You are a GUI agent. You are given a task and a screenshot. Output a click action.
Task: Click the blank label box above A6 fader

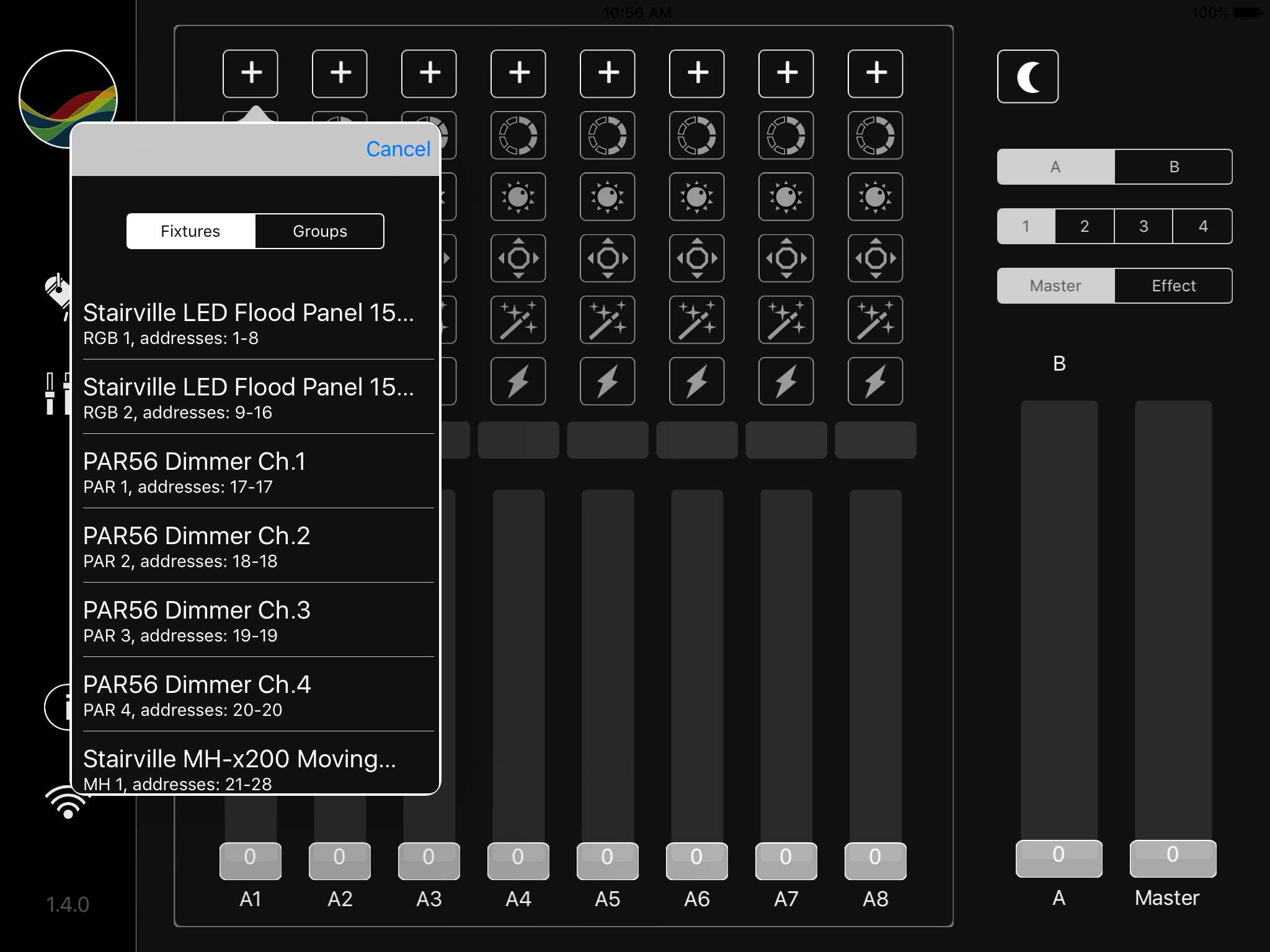(x=696, y=440)
